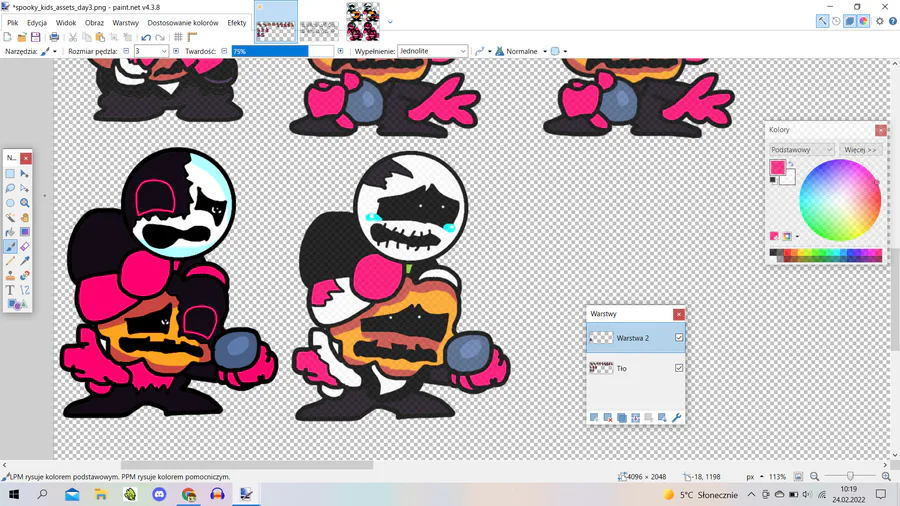Adjust the Twardość 75% hardness slider
Screen dimensions: 900x506
point(282,51)
